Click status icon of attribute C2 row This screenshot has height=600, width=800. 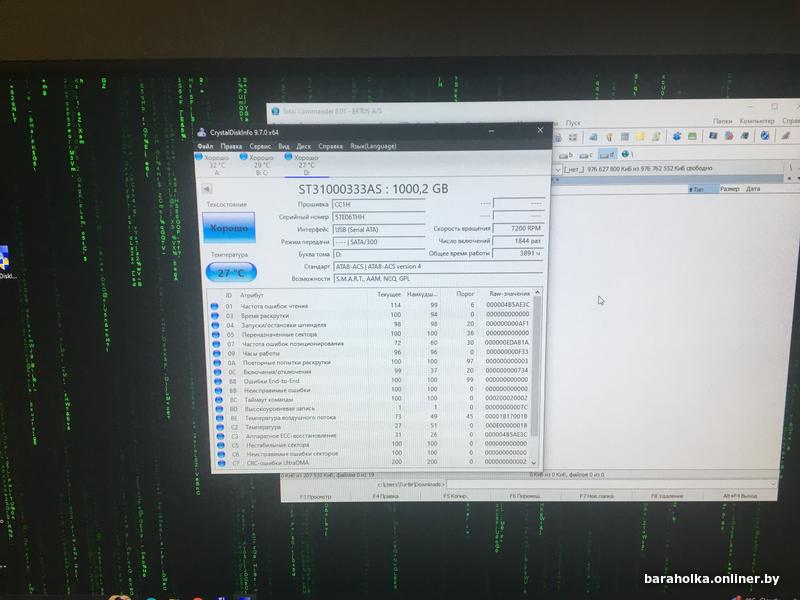pos(220,427)
